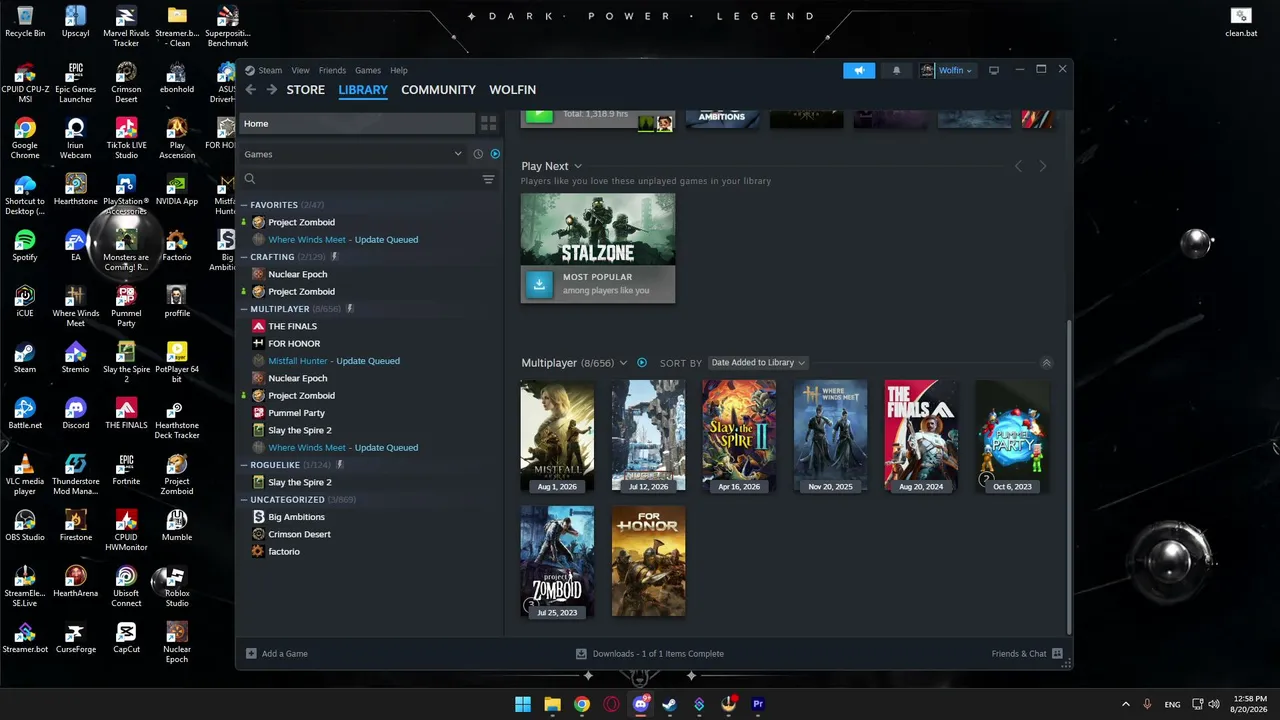
Task: Open the Multiplayer shelf title dropdown
Action: pos(623,363)
